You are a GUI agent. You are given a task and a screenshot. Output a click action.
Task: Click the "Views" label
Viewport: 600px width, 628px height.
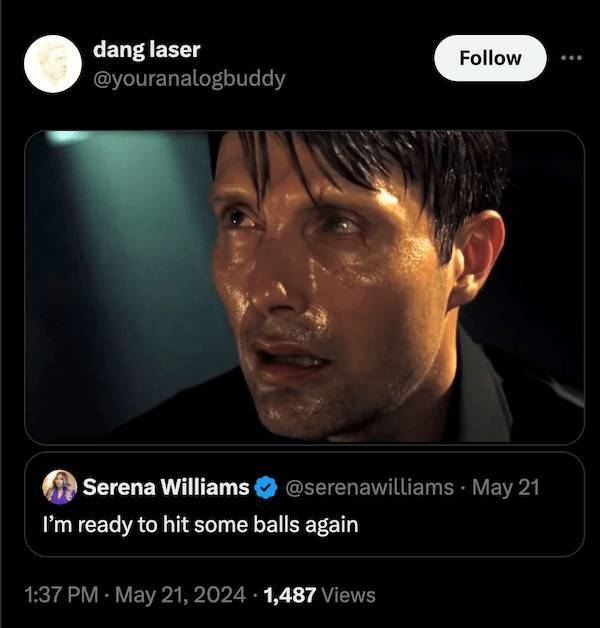(x=349, y=595)
